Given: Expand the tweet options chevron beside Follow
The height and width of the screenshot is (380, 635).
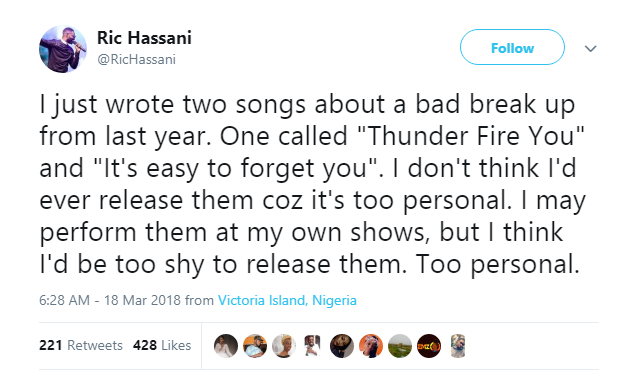Looking at the screenshot, I should [x=591, y=49].
